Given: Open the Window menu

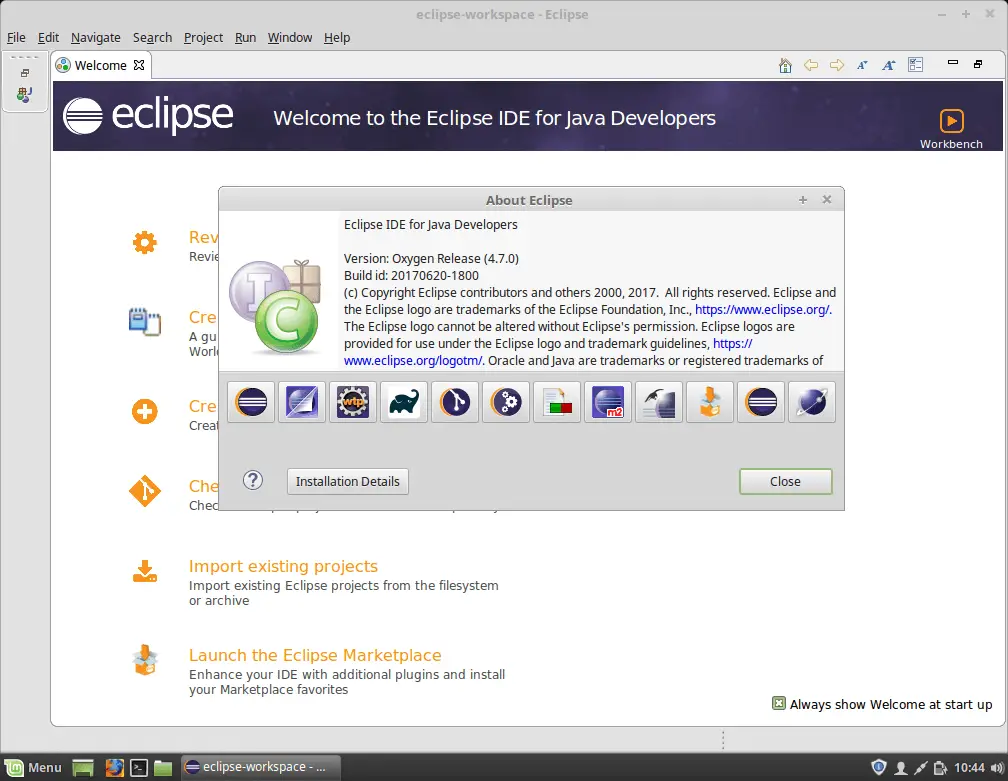Looking at the screenshot, I should (290, 37).
